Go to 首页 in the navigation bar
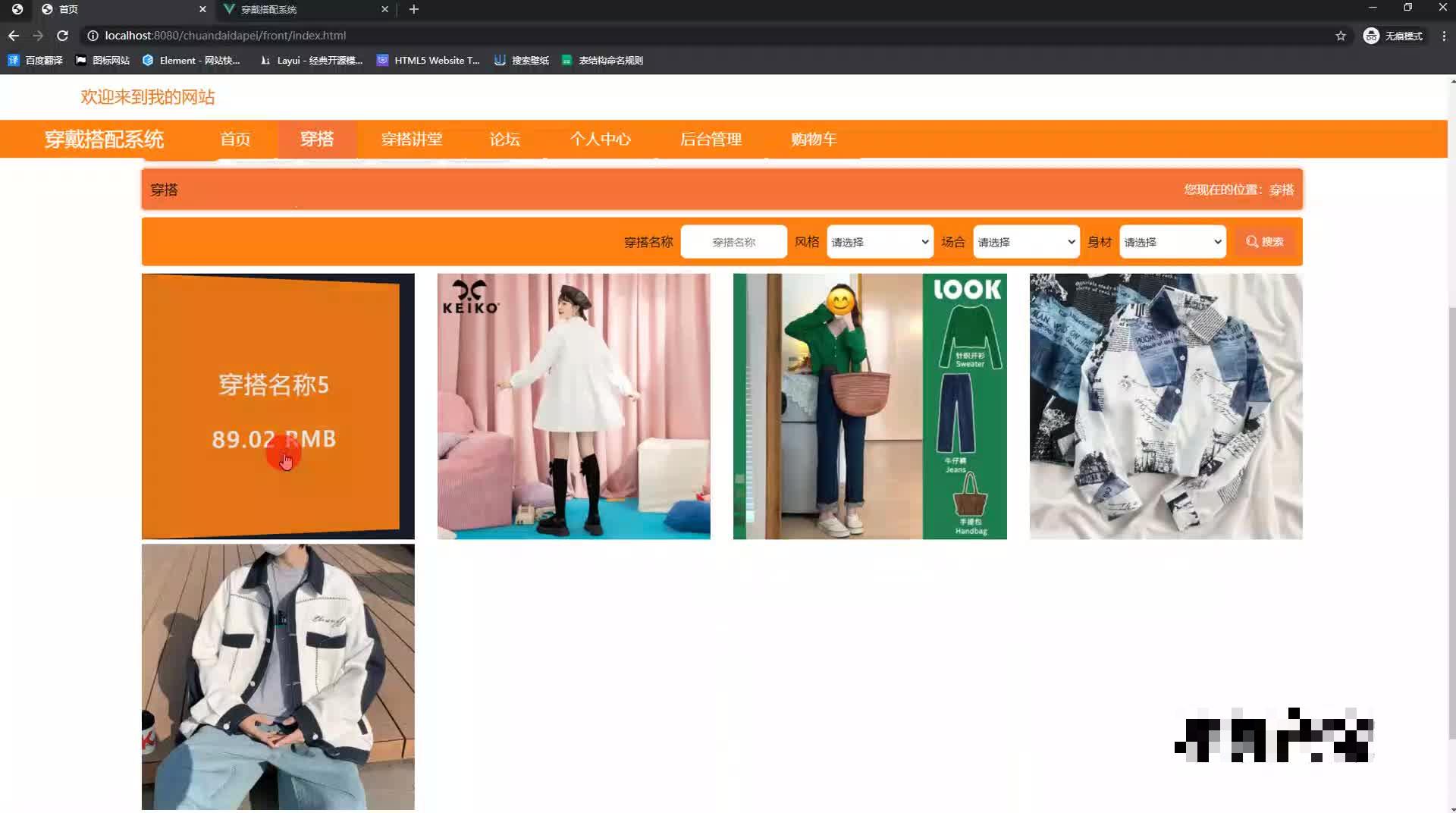The image size is (1456, 813). click(235, 140)
